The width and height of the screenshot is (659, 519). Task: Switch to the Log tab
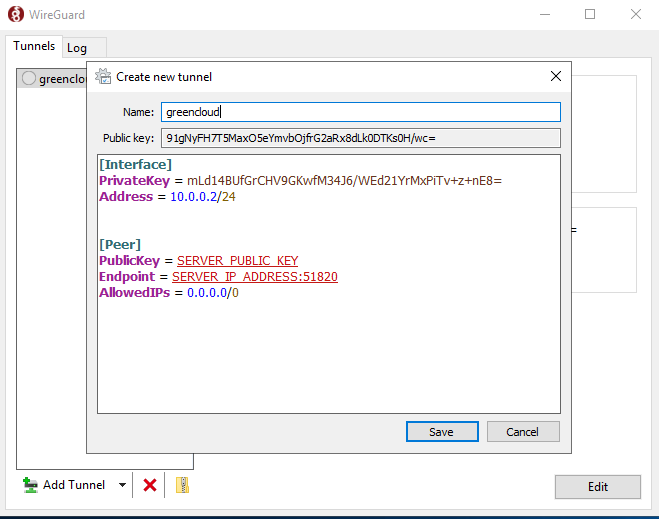click(x=84, y=48)
